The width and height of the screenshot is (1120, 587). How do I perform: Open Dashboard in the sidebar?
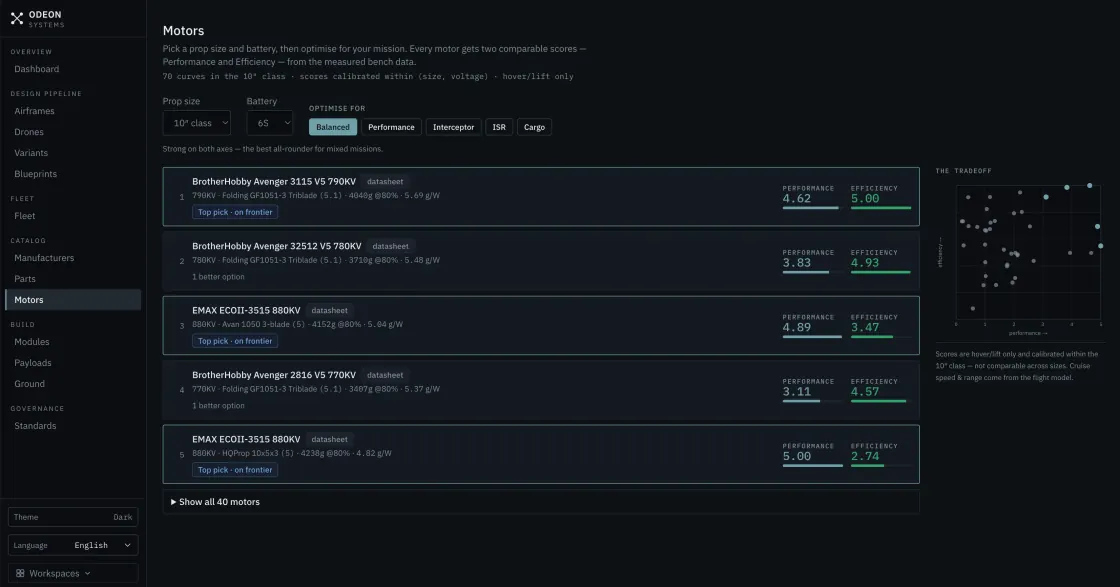pyautogui.click(x=36, y=69)
